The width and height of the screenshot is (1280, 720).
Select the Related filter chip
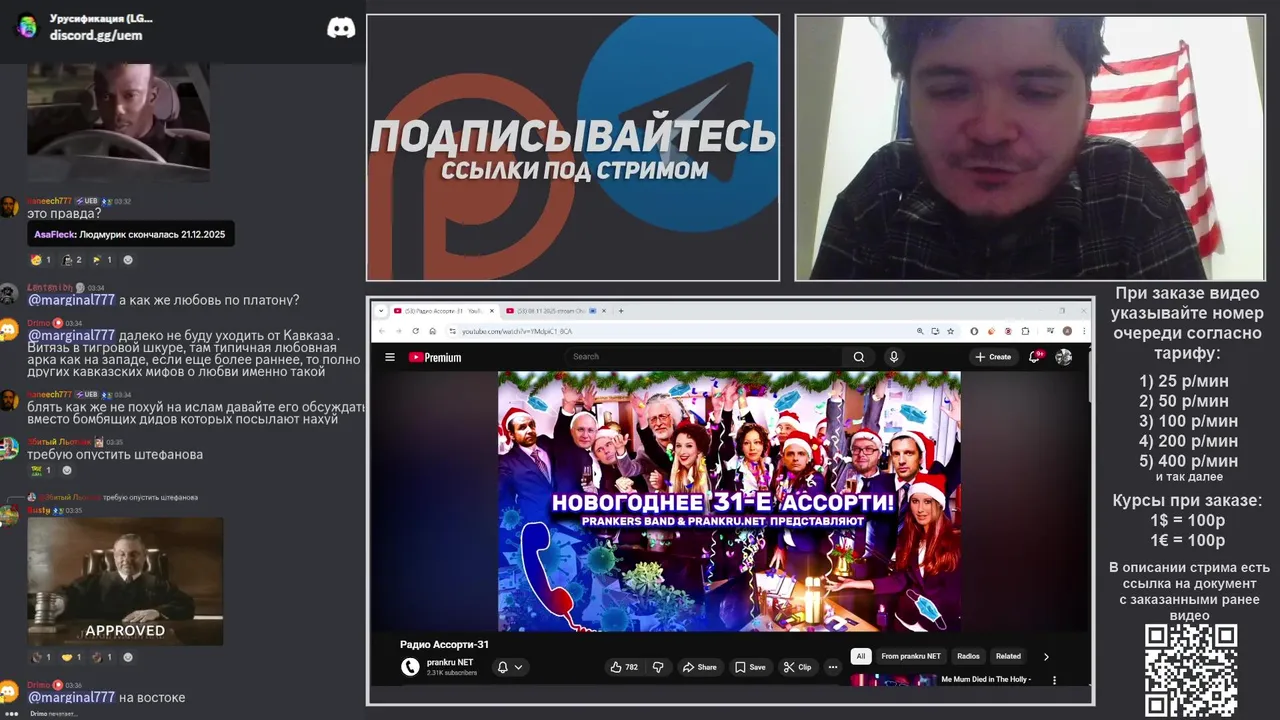(1008, 657)
